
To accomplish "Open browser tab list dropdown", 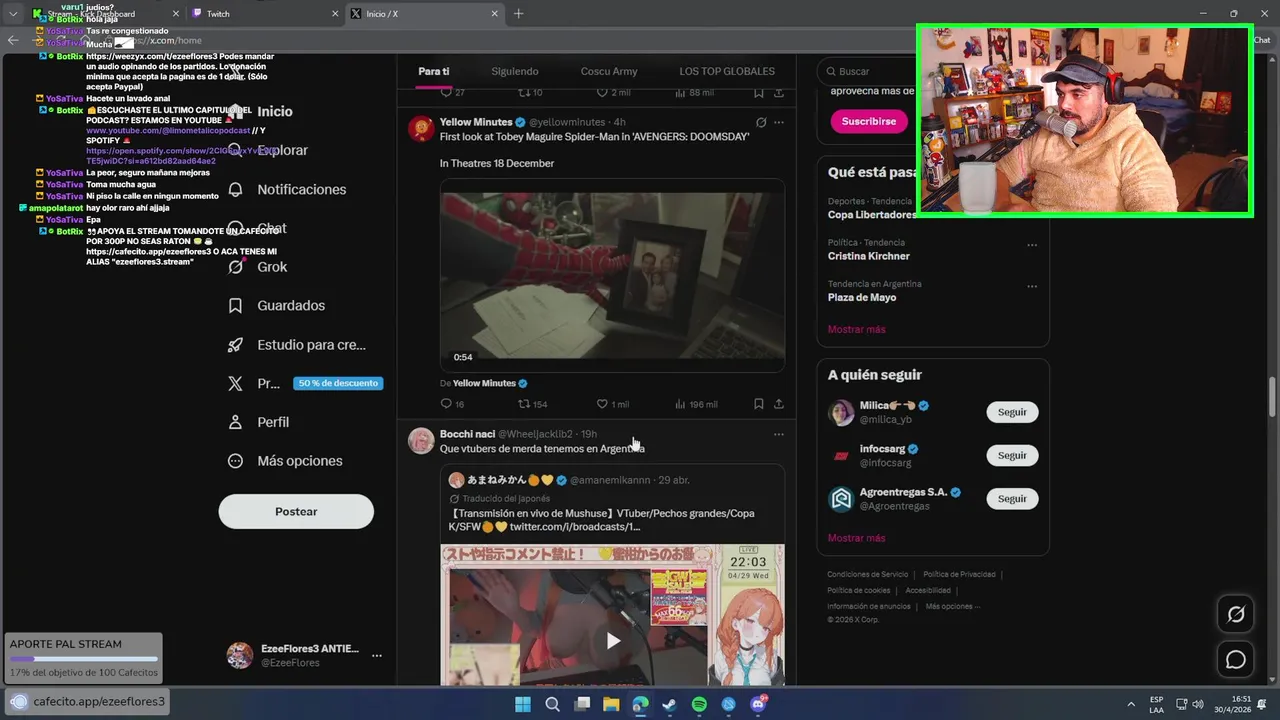I will pos(13,14).
